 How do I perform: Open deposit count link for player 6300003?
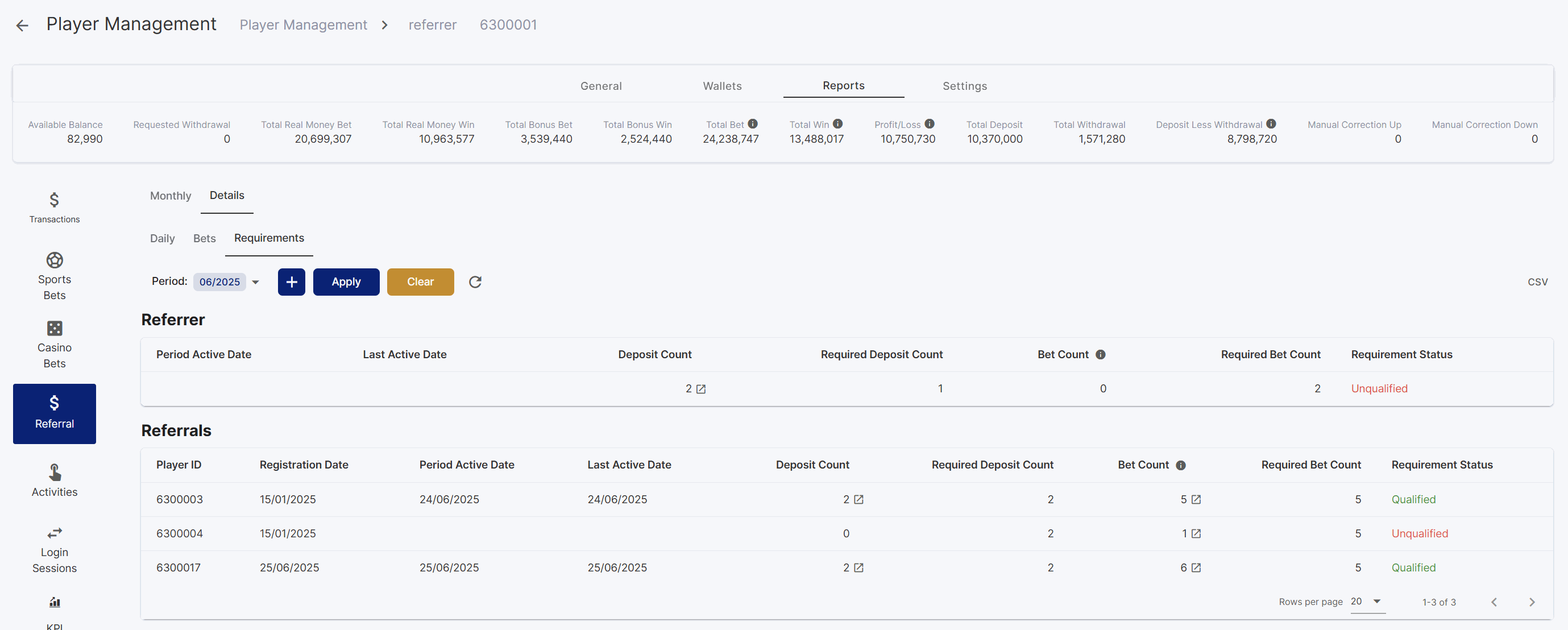pos(858,500)
